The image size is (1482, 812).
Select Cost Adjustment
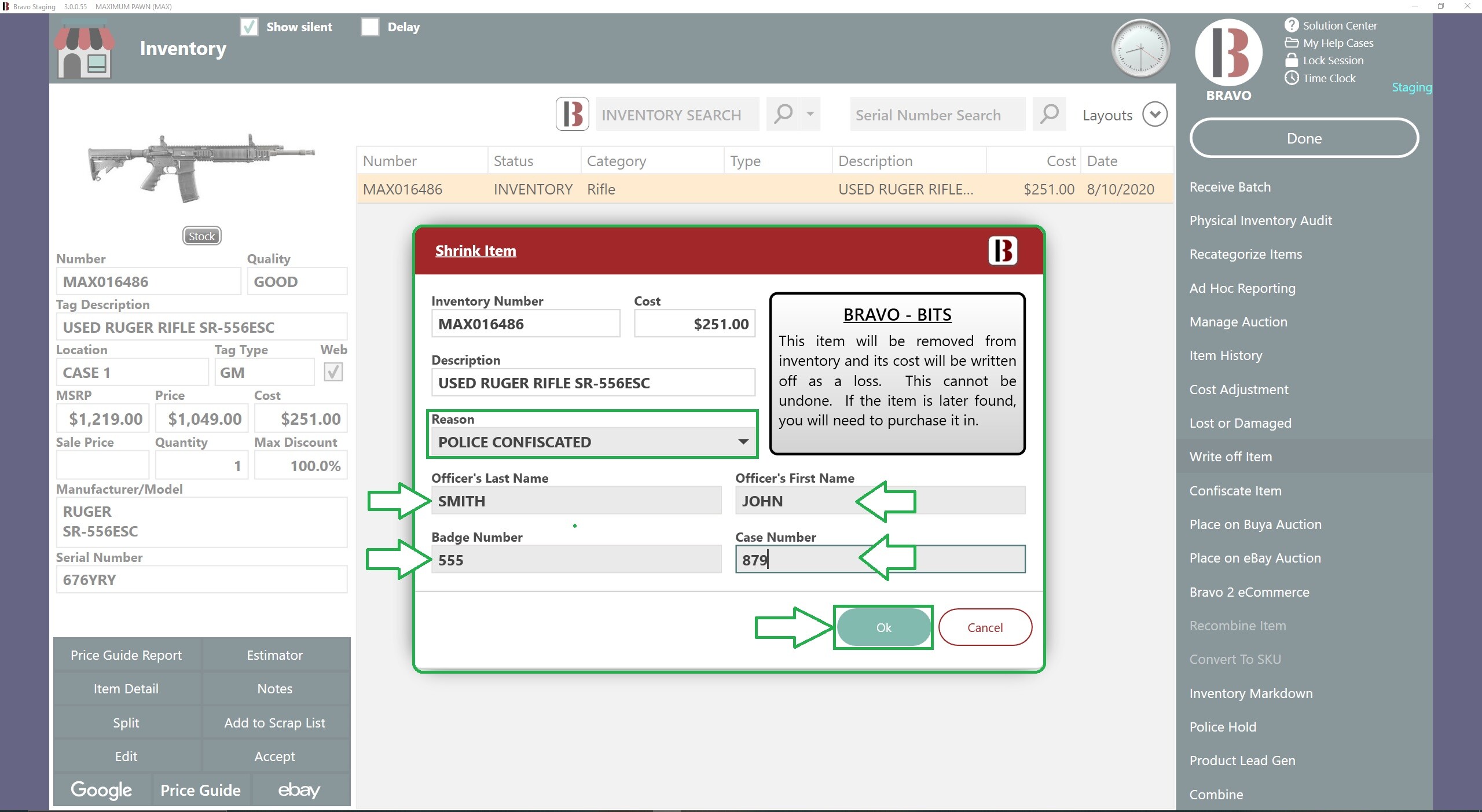[x=1239, y=390]
